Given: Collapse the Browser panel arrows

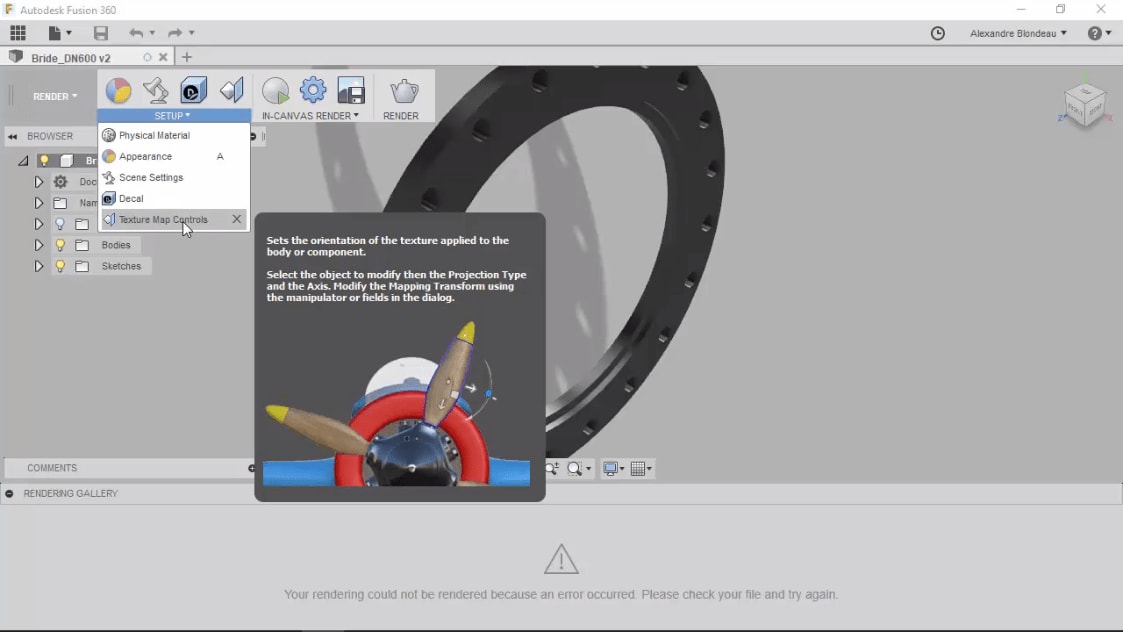Looking at the screenshot, I should tap(12, 136).
